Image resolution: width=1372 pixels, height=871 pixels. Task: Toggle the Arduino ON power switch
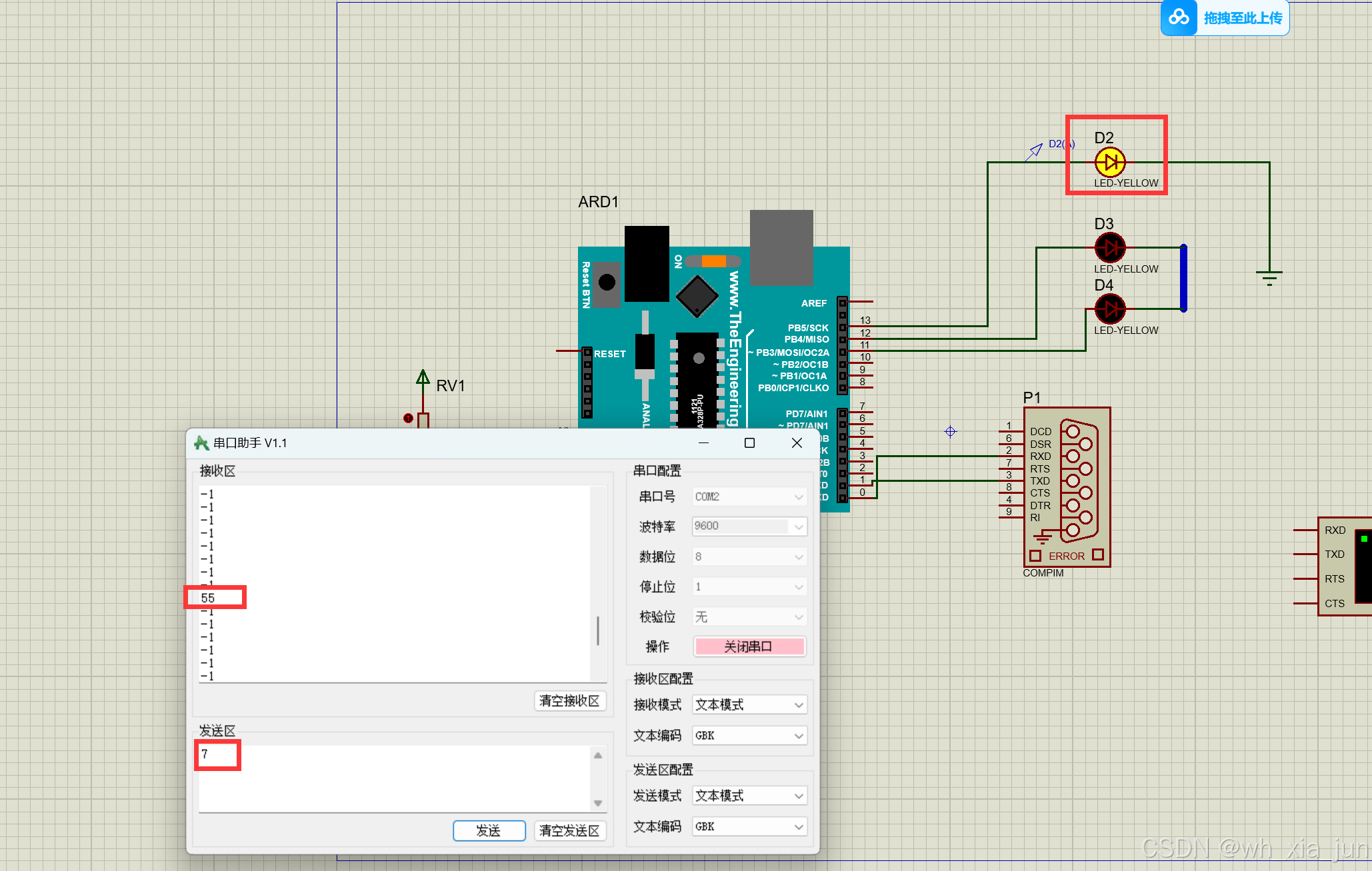pyautogui.click(x=713, y=261)
